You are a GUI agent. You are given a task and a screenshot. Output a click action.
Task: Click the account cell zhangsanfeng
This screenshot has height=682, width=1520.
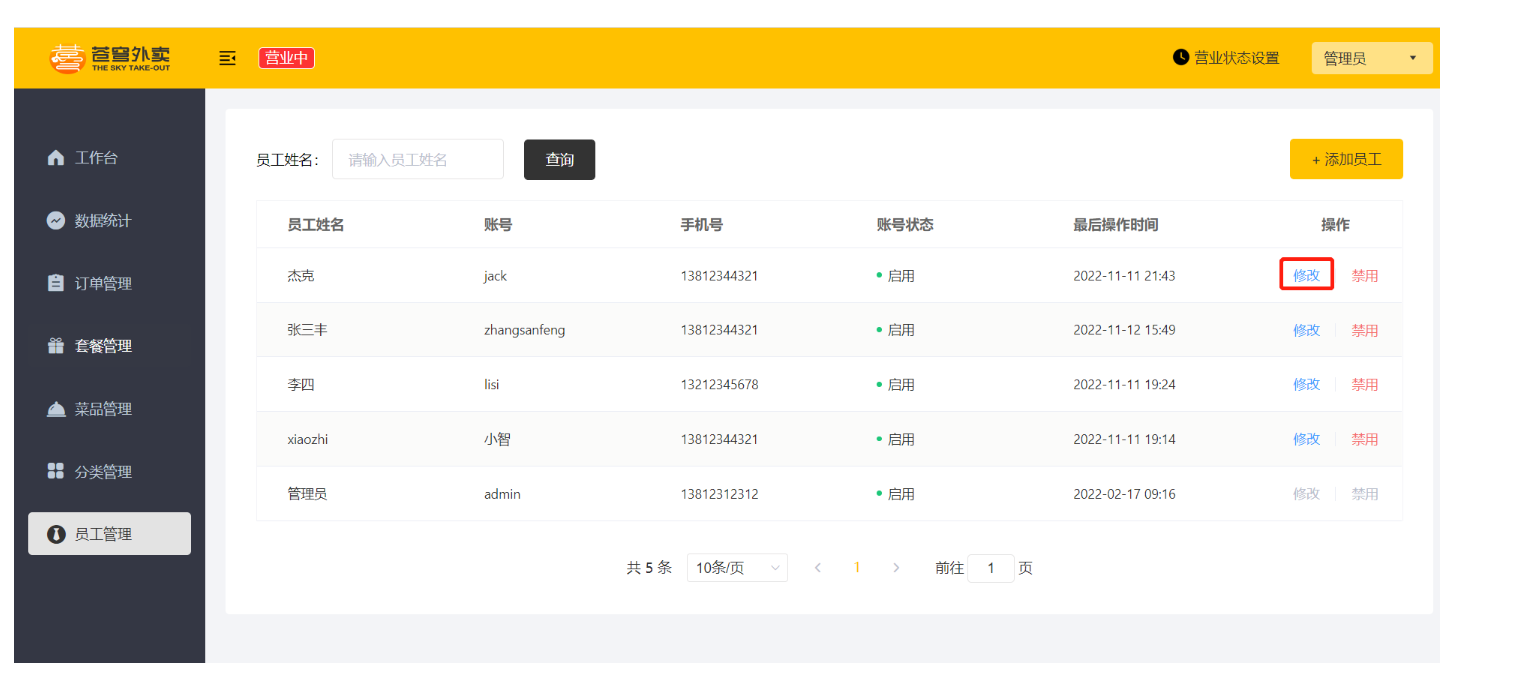point(524,330)
